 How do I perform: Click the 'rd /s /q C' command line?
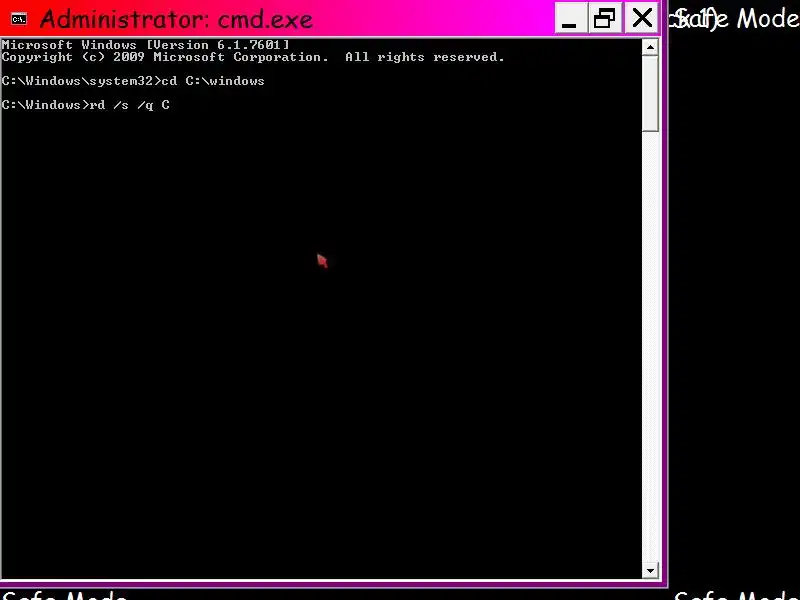[x=86, y=105]
